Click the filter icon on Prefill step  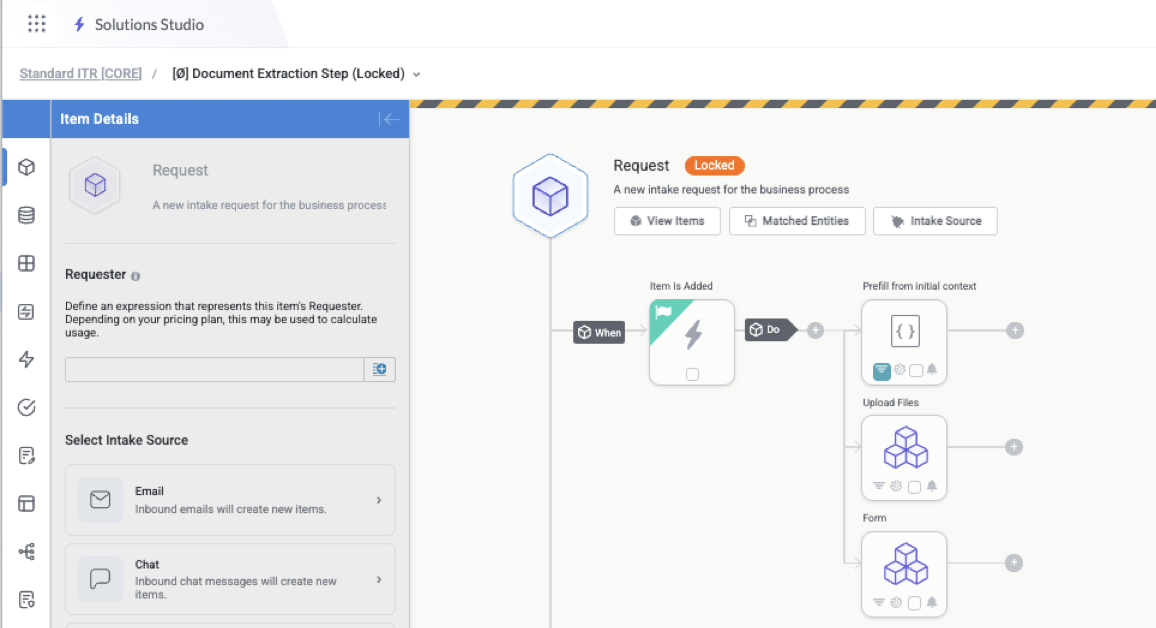[881, 370]
